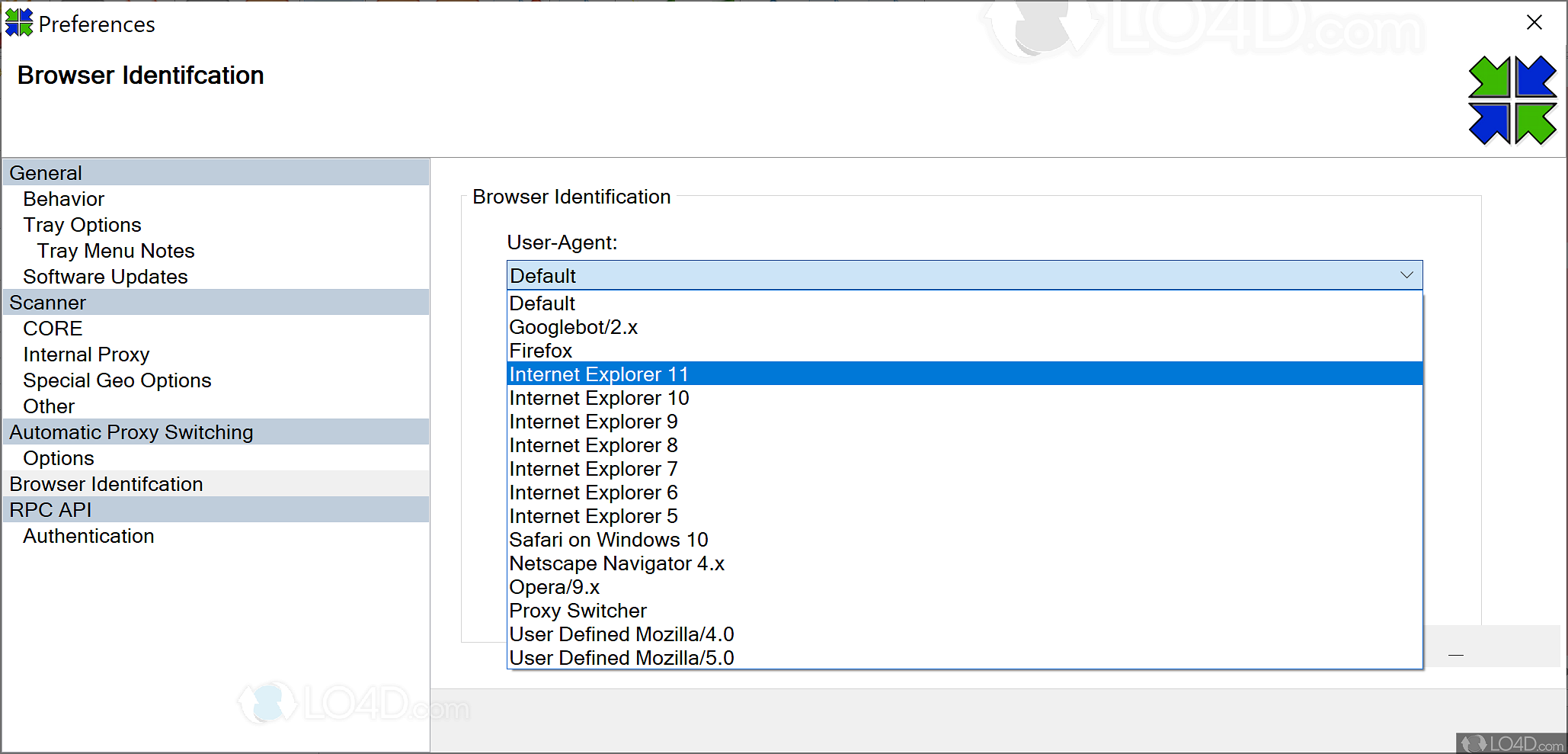Select the Behavior settings page

click(x=64, y=198)
